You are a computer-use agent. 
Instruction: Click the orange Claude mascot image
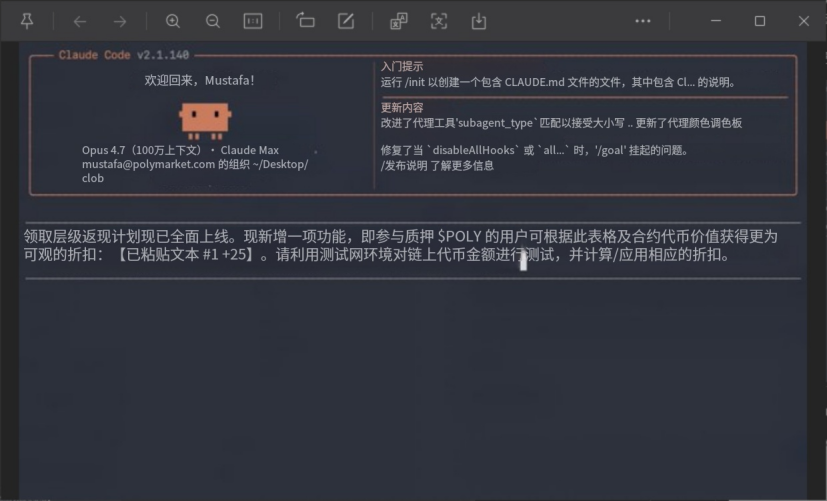pyautogui.click(x=205, y=121)
